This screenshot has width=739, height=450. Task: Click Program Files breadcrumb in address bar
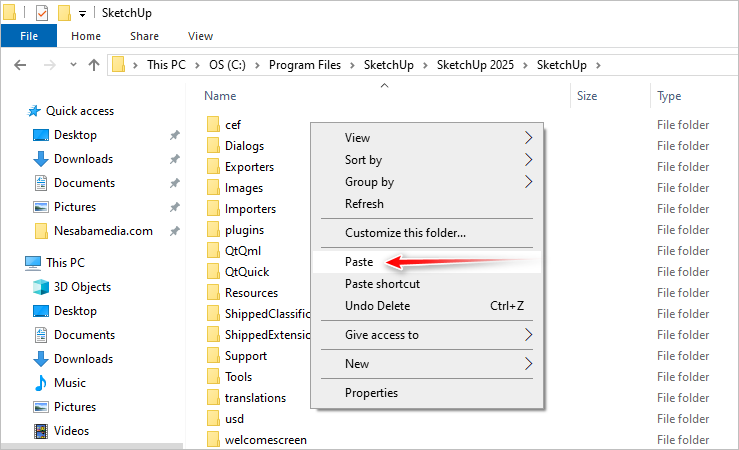pos(304,65)
